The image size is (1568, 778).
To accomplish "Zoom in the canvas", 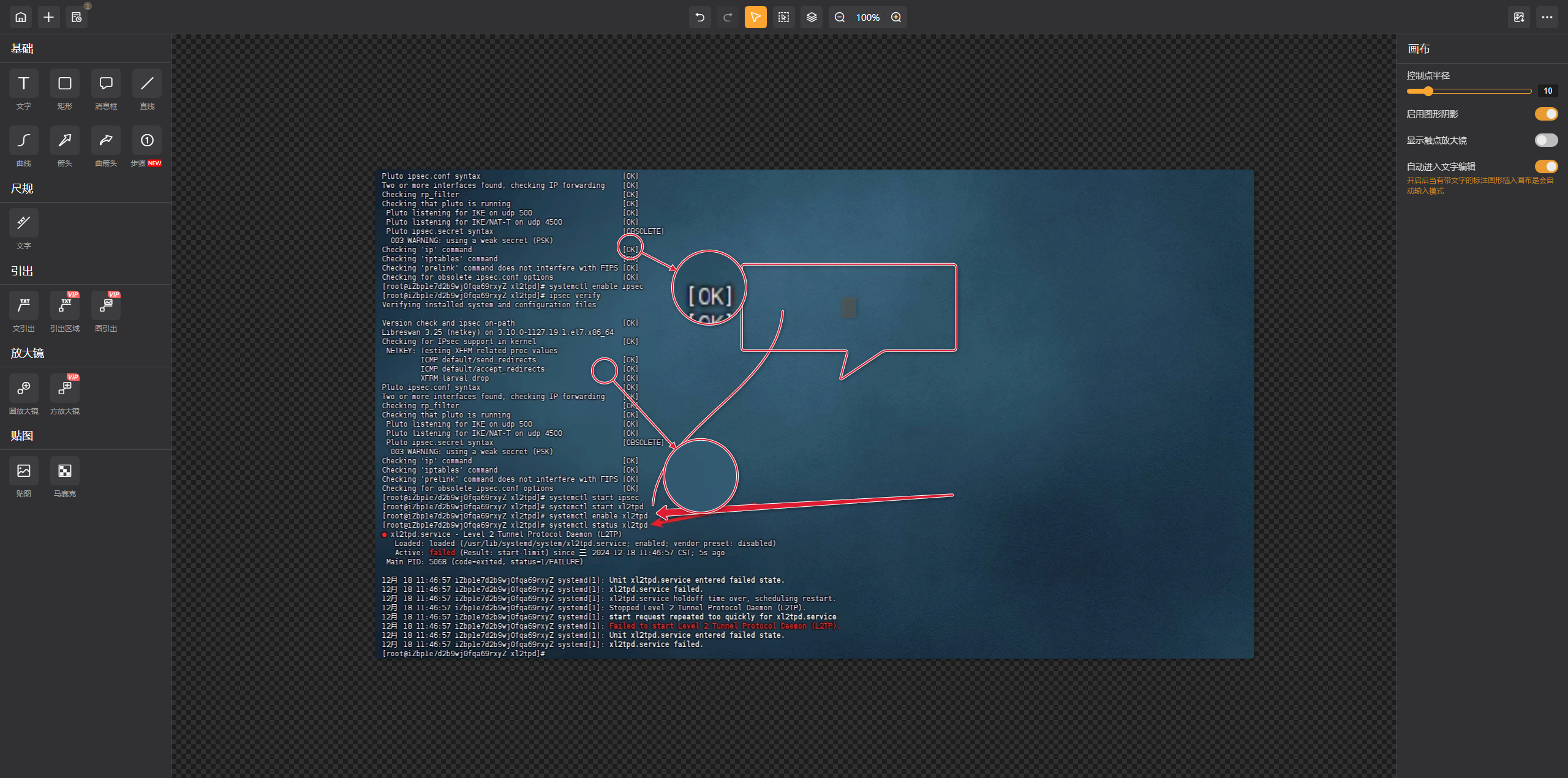I will pos(896,17).
